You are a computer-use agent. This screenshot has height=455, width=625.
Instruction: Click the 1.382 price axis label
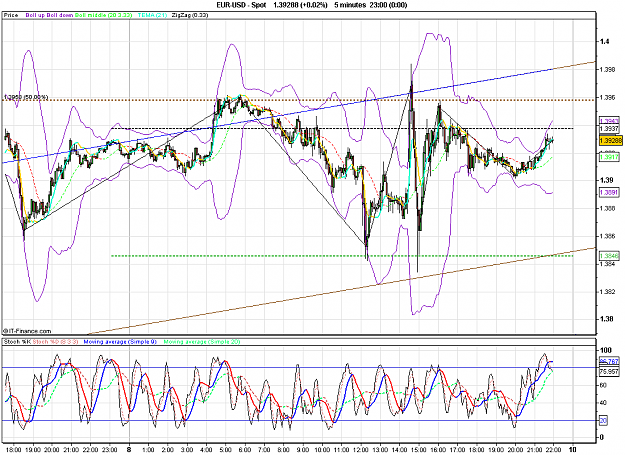pos(607,292)
